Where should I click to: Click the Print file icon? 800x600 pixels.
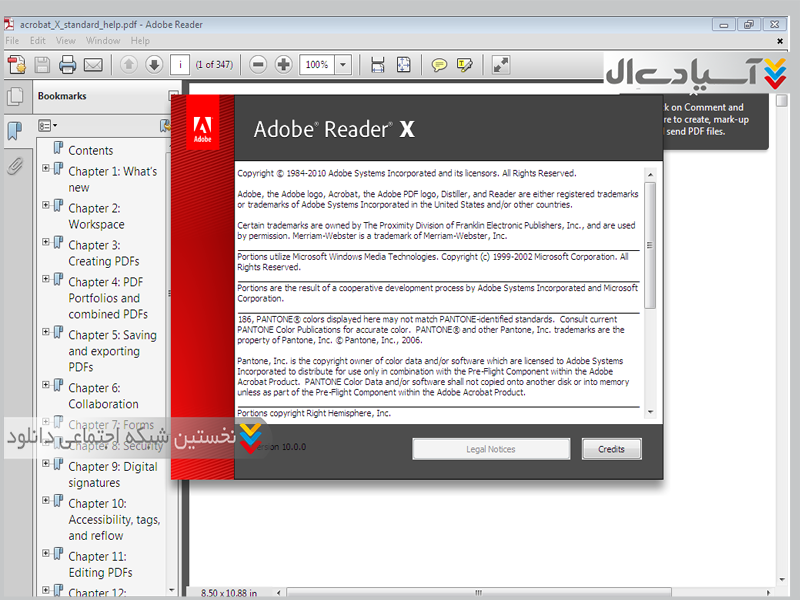coord(68,65)
